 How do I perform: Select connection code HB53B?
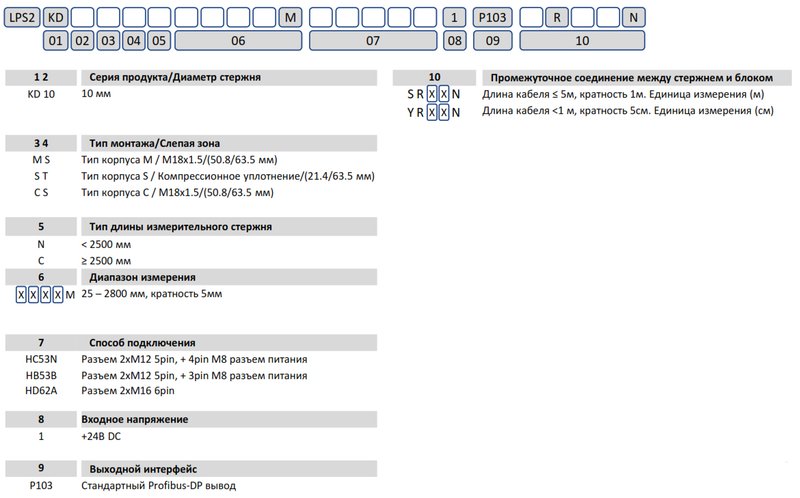[41, 376]
